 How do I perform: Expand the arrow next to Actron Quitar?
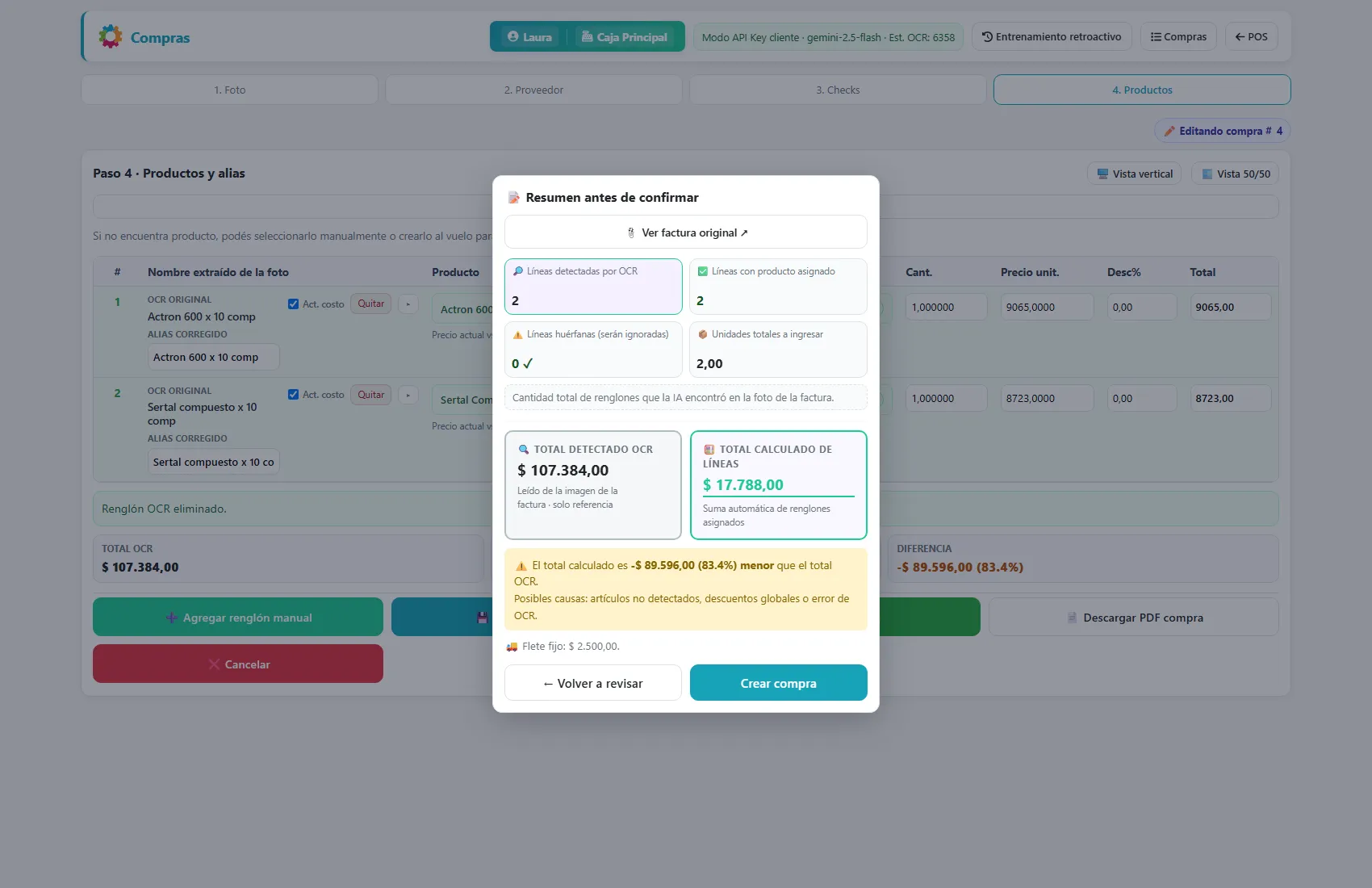[x=408, y=304]
